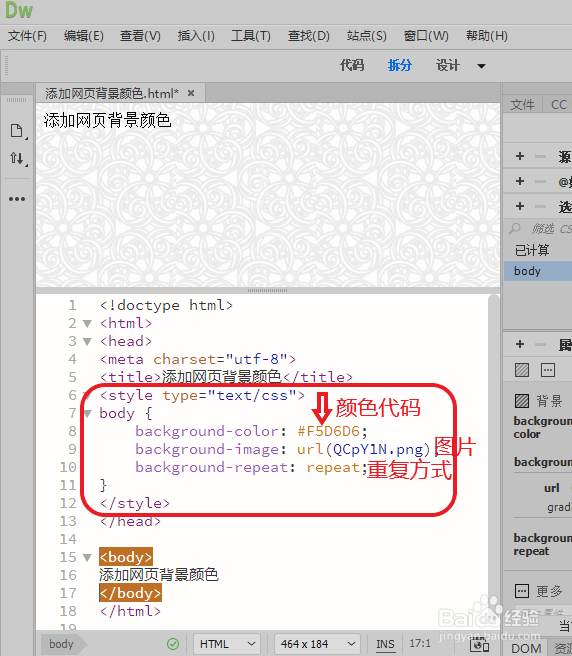Image resolution: width=572 pixels, height=656 pixels.
Task: Open the 文件(F) menu
Action: [x=27, y=36]
